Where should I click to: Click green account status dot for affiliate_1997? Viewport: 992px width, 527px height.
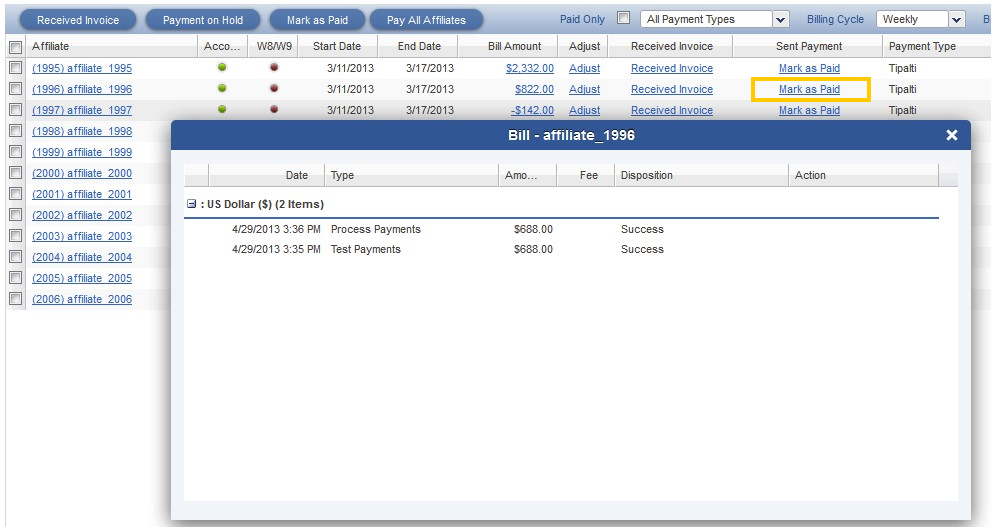tap(222, 109)
